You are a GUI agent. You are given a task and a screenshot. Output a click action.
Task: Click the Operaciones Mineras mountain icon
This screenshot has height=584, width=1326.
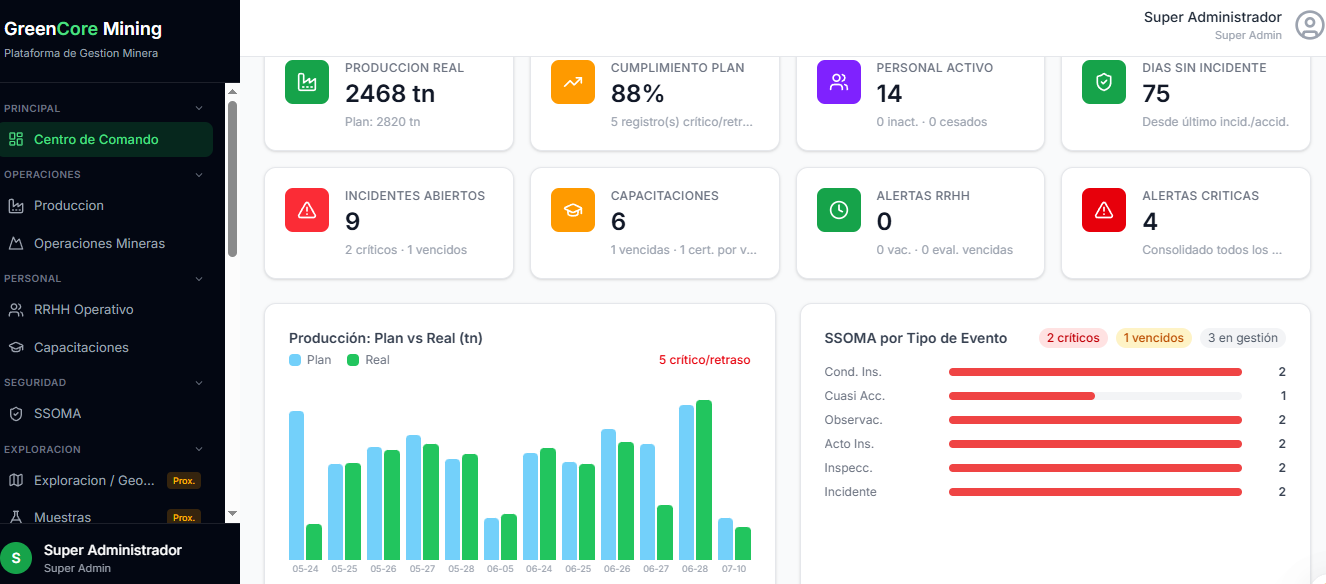tap(16, 243)
